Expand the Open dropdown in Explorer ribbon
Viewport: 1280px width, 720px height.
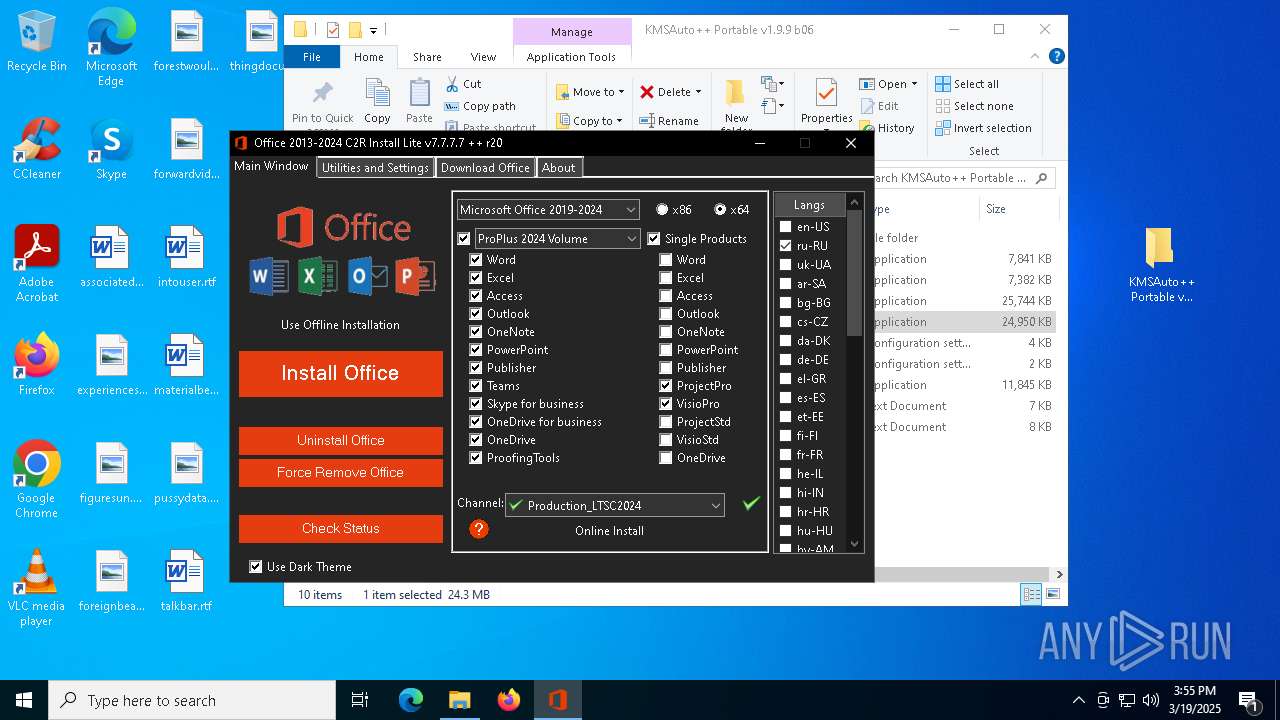[914, 84]
